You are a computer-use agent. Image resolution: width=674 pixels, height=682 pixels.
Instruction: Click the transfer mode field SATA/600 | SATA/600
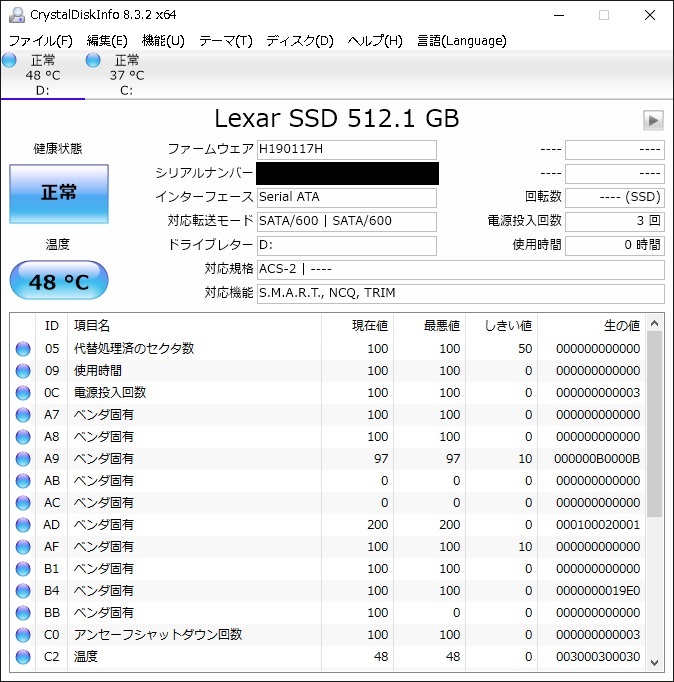(347, 221)
